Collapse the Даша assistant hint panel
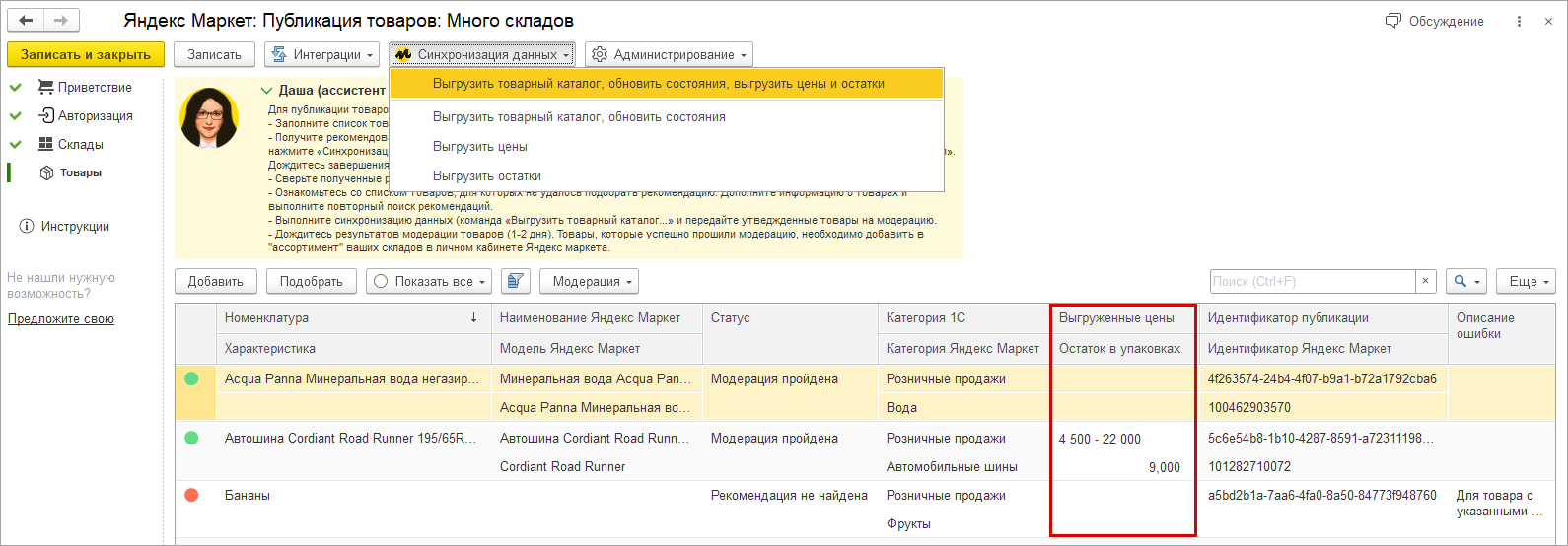Screen dimensions: 1568x546 (x=266, y=90)
